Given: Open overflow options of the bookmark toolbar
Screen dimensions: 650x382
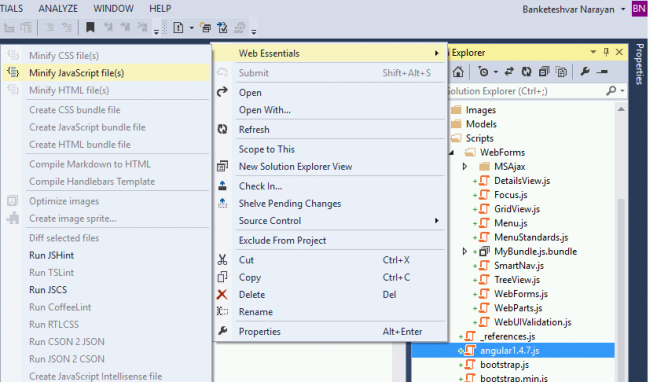Looking at the screenshot, I should click(156, 31).
